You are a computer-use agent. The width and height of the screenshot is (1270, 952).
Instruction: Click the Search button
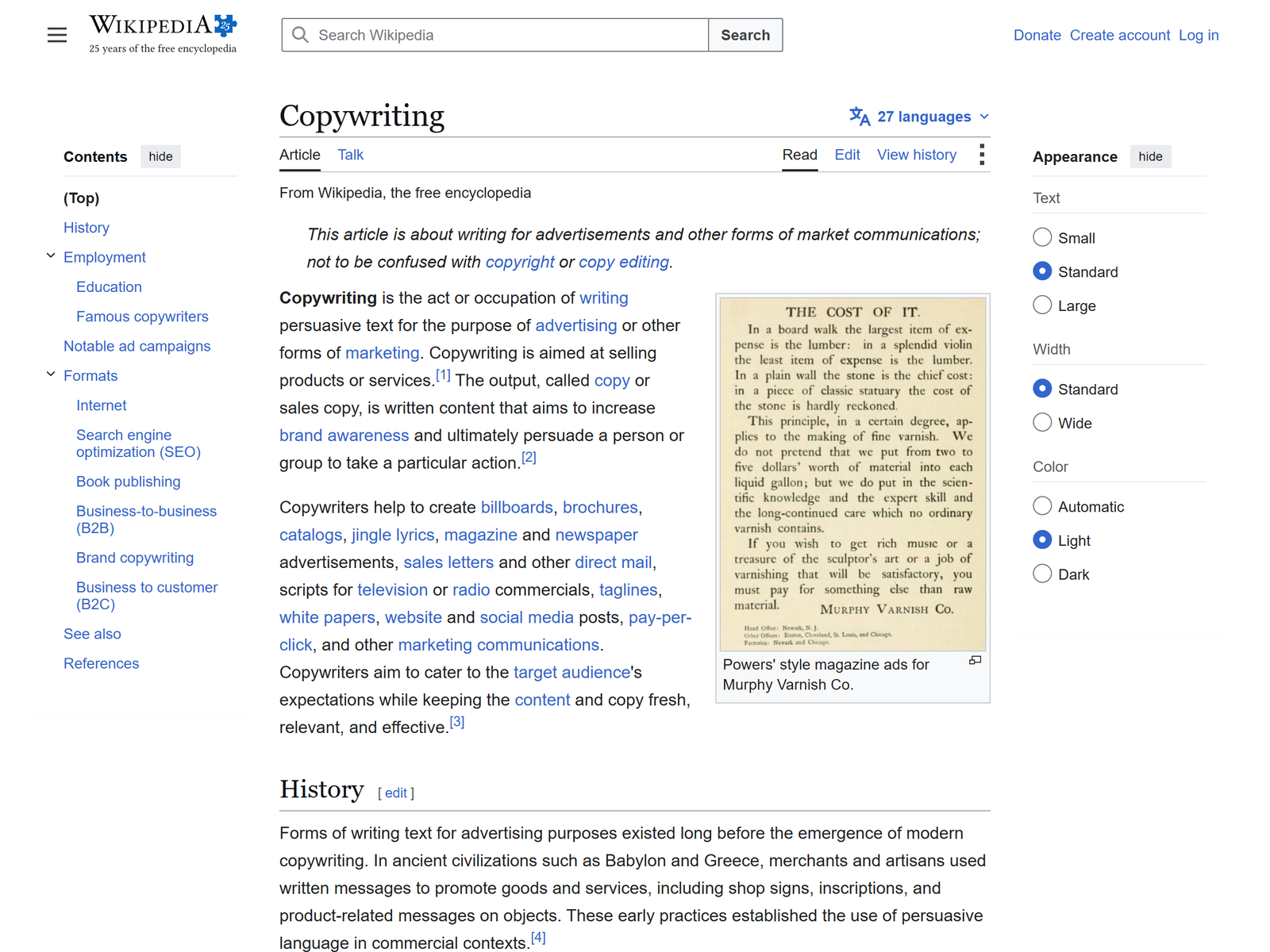click(x=745, y=35)
